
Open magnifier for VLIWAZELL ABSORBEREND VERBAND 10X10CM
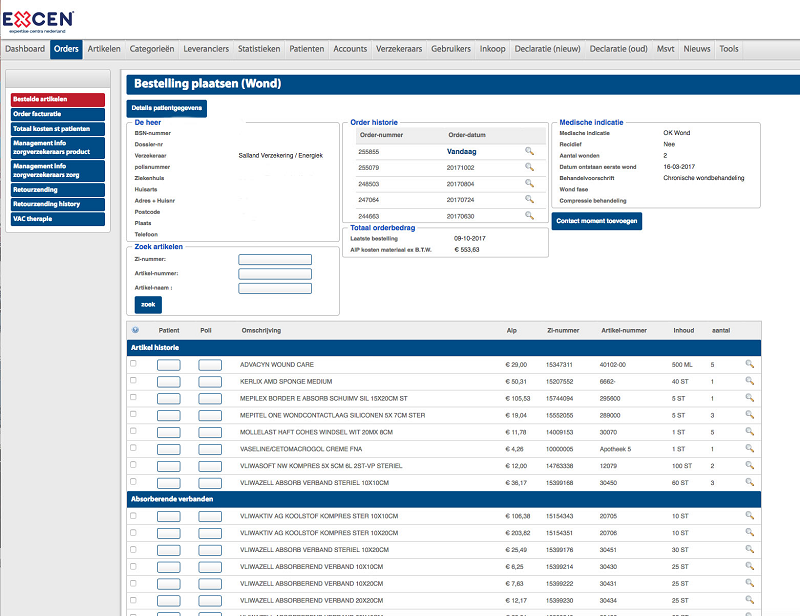[x=749, y=566]
